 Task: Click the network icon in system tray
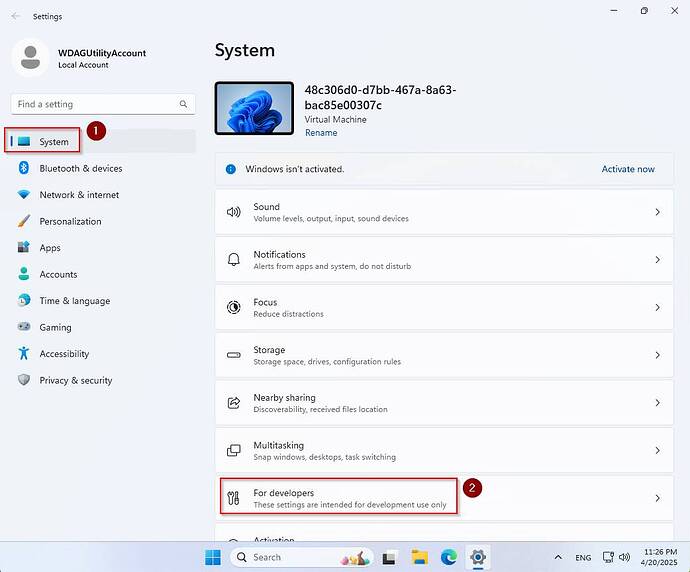point(608,557)
